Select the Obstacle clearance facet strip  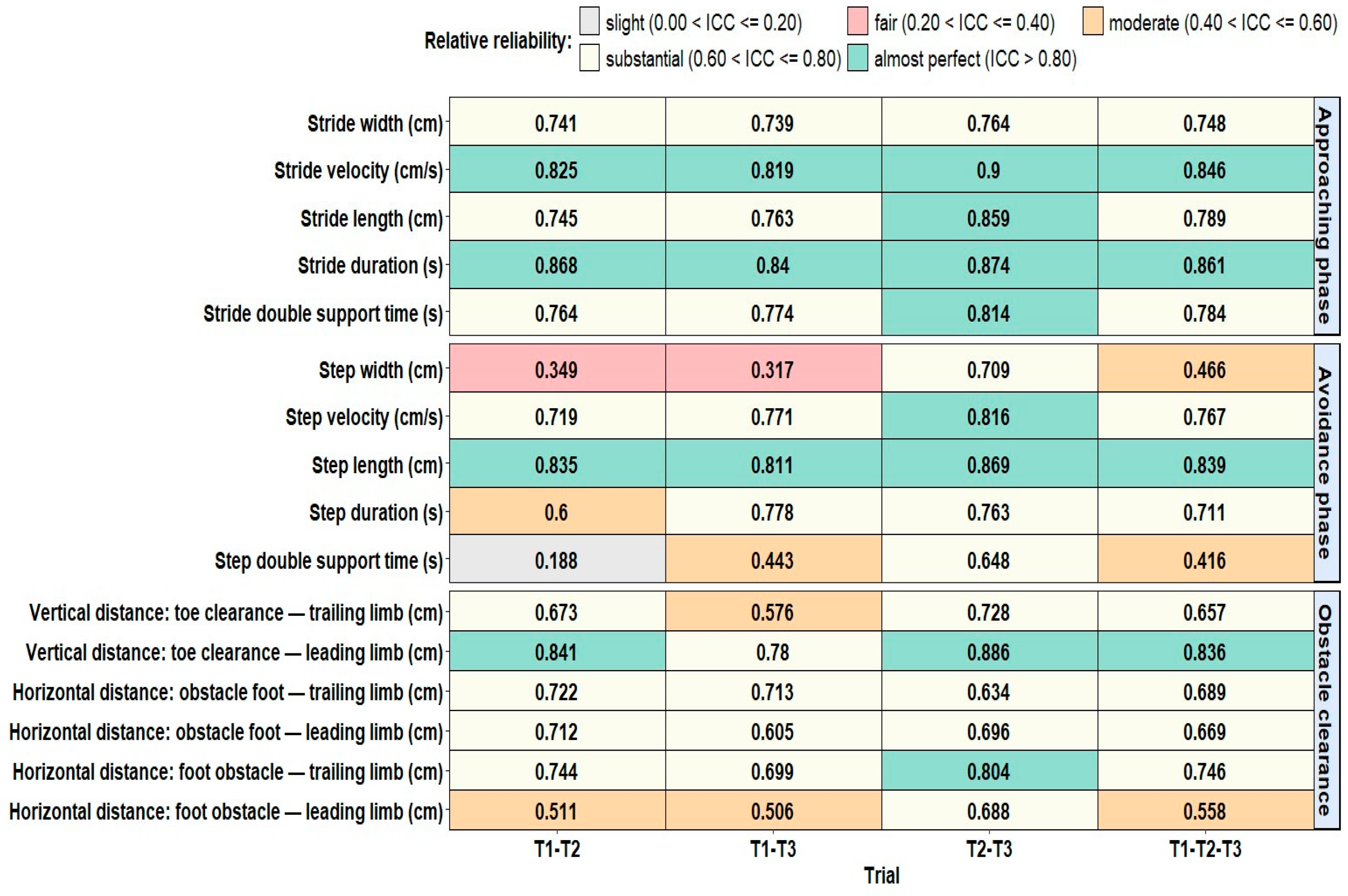pyautogui.click(x=1327, y=710)
